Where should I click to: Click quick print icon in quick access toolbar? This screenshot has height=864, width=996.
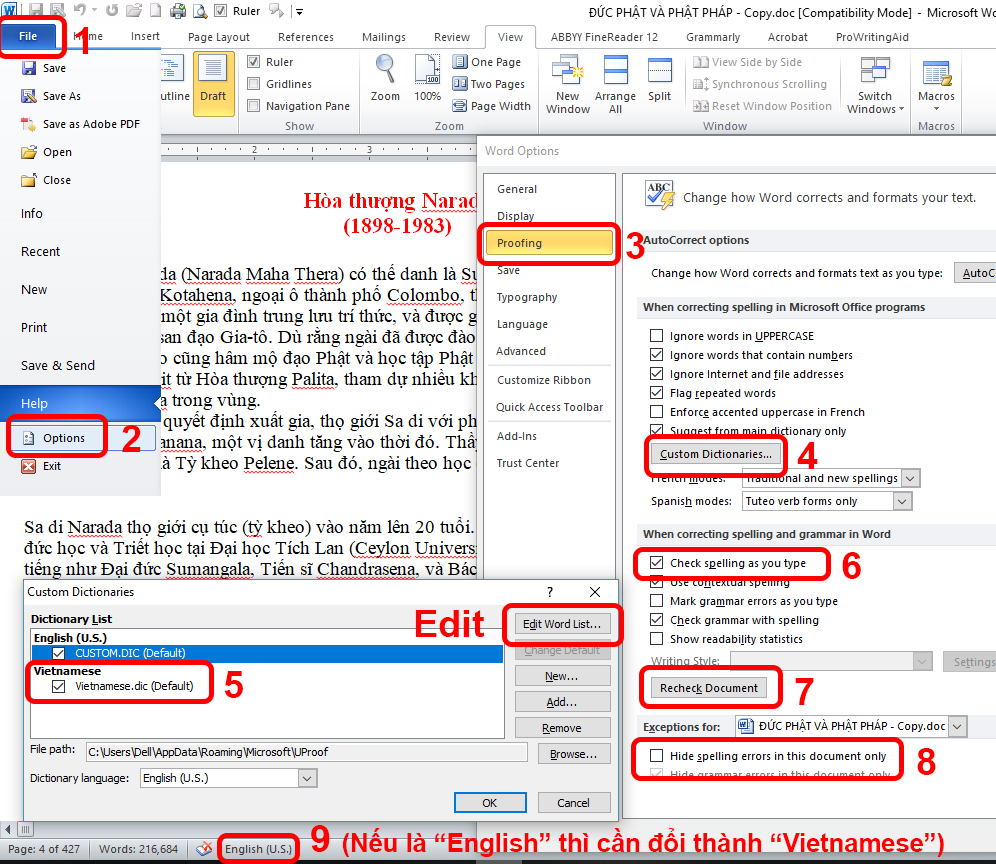pyautogui.click(x=178, y=11)
